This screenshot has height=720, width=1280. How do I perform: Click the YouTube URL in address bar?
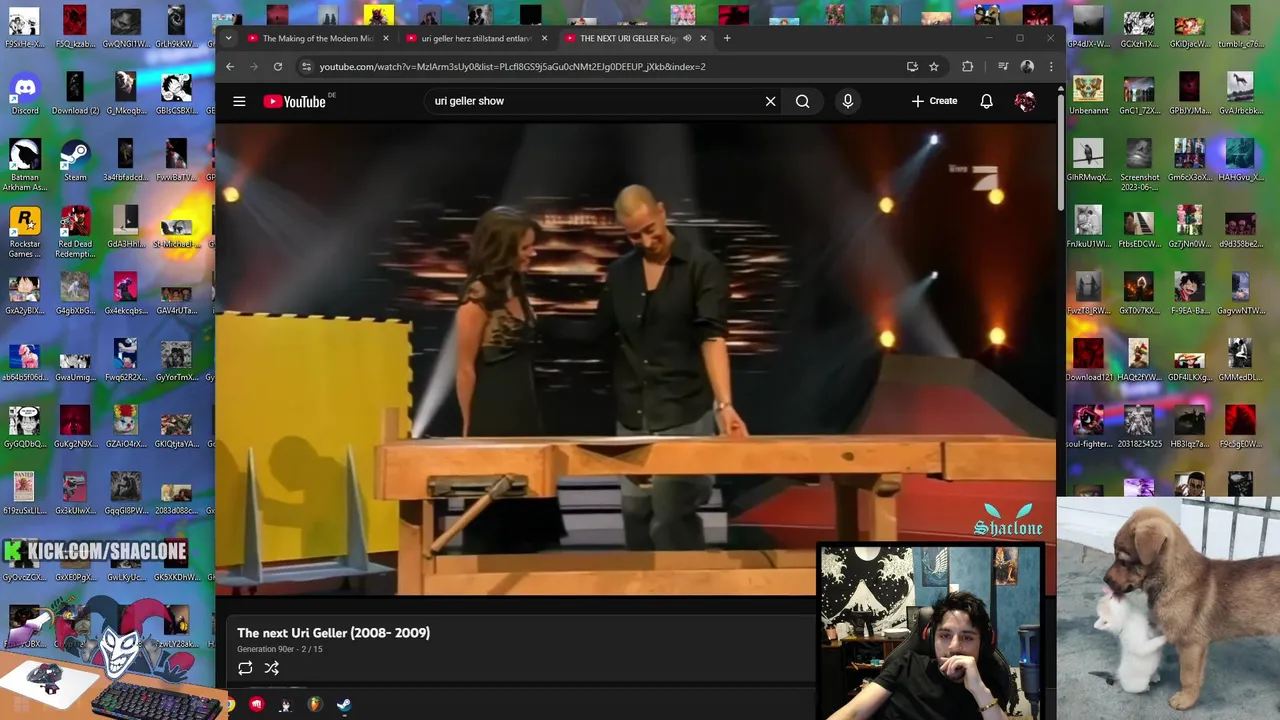point(512,66)
